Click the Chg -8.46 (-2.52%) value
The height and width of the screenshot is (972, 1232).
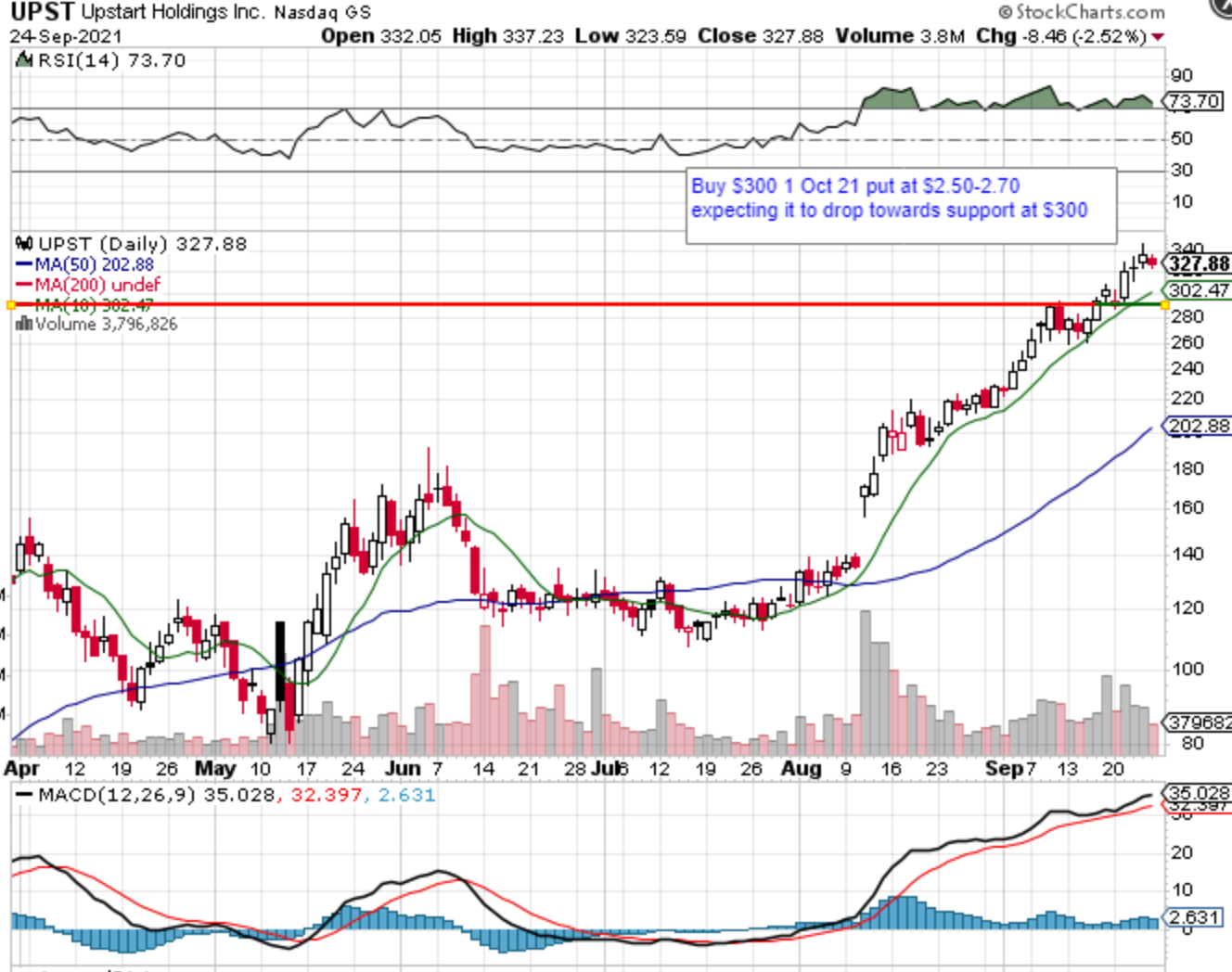click(1061, 36)
